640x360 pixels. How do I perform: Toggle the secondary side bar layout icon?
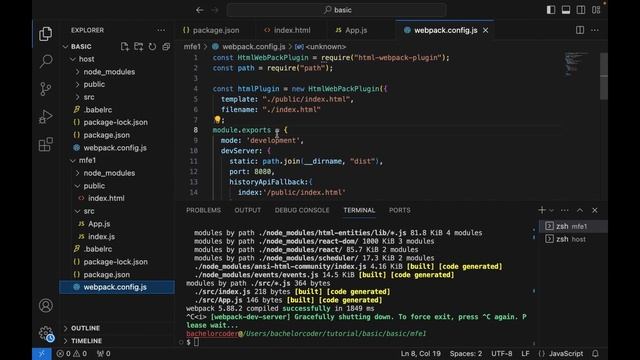pyautogui.click(x=581, y=10)
